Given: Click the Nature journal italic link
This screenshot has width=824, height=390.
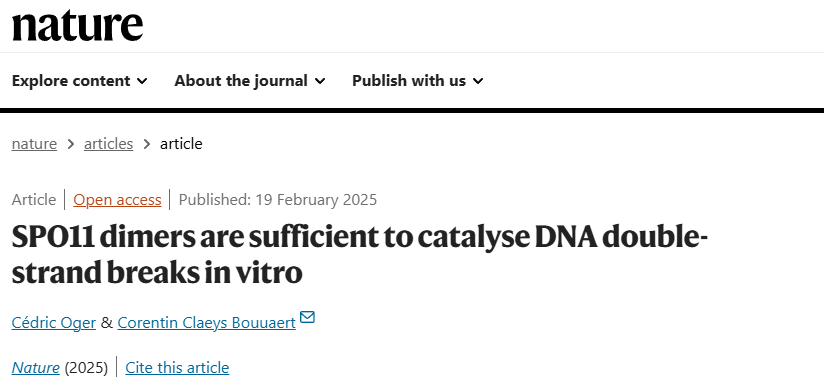Looking at the screenshot, I should [x=36, y=367].
